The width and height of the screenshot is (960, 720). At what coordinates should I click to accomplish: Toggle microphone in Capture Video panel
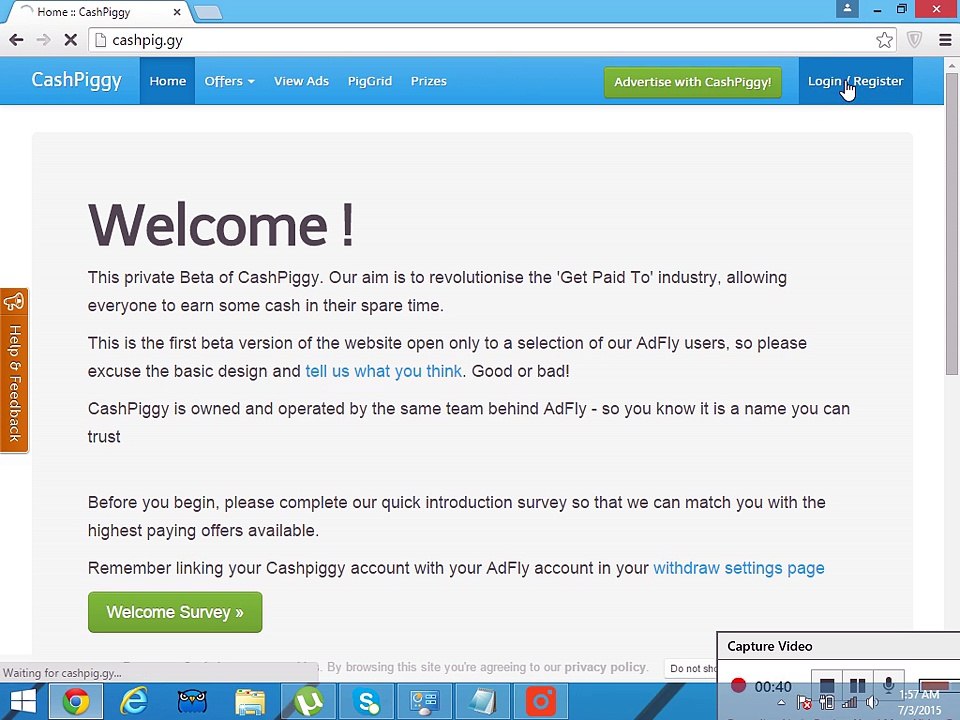pyautogui.click(x=888, y=683)
